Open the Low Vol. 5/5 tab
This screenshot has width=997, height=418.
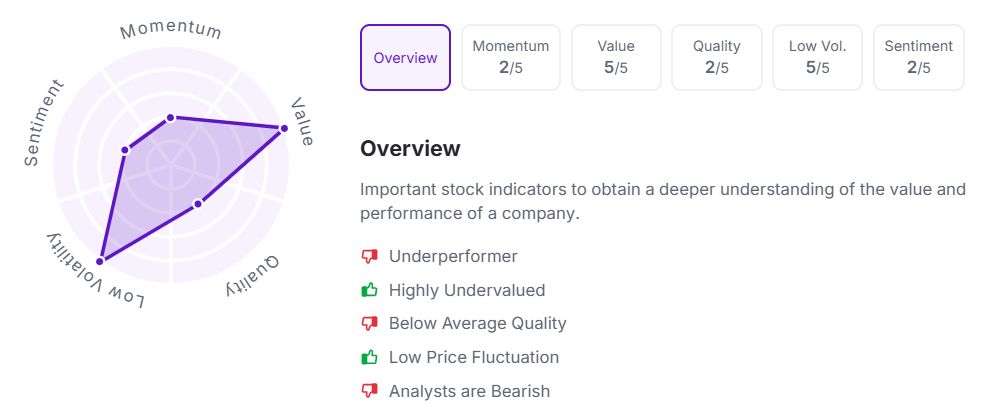click(x=817, y=58)
